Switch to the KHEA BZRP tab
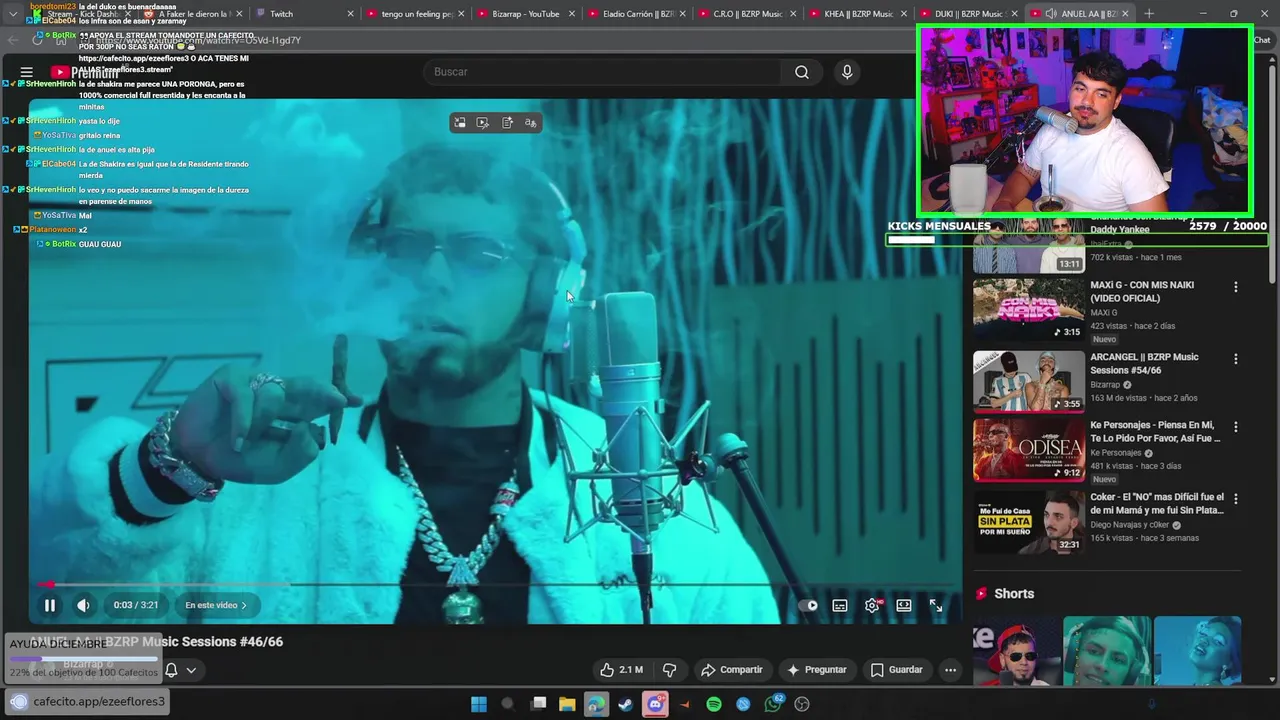 tap(856, 14)
